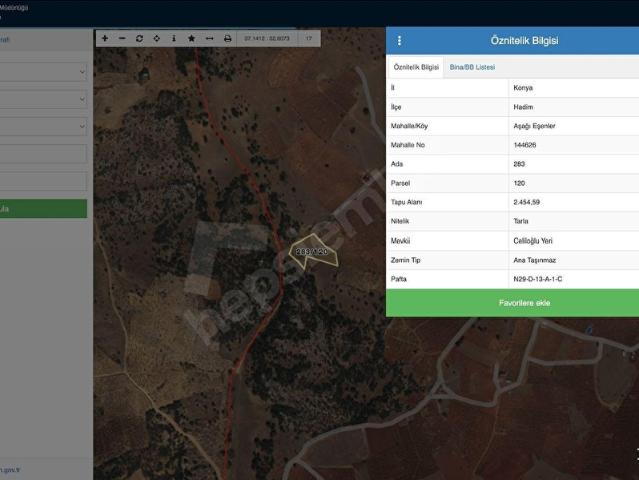639x480 pixels.
Task: Click the Aşağı Eşenler neighborhood value
Action: pos(534,126)
